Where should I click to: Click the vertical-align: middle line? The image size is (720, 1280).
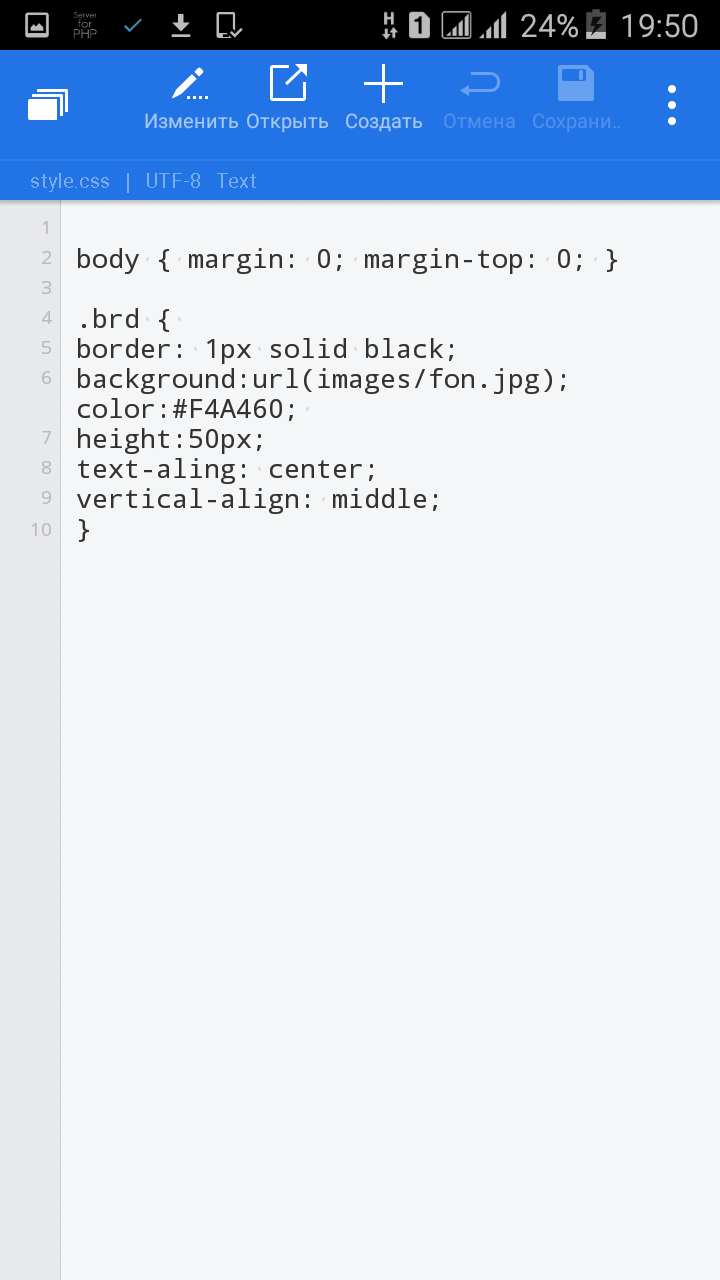258,499
